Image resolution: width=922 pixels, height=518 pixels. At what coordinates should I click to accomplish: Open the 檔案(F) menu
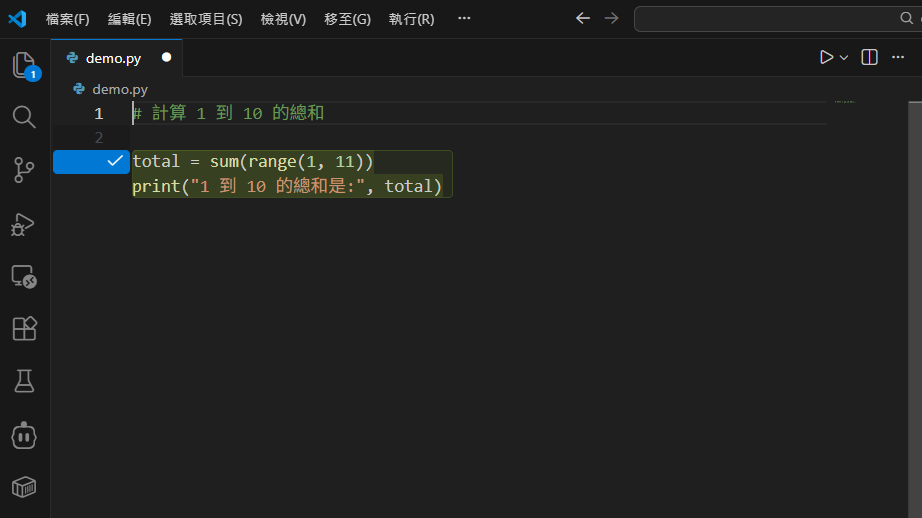click(x=68, y=19)
